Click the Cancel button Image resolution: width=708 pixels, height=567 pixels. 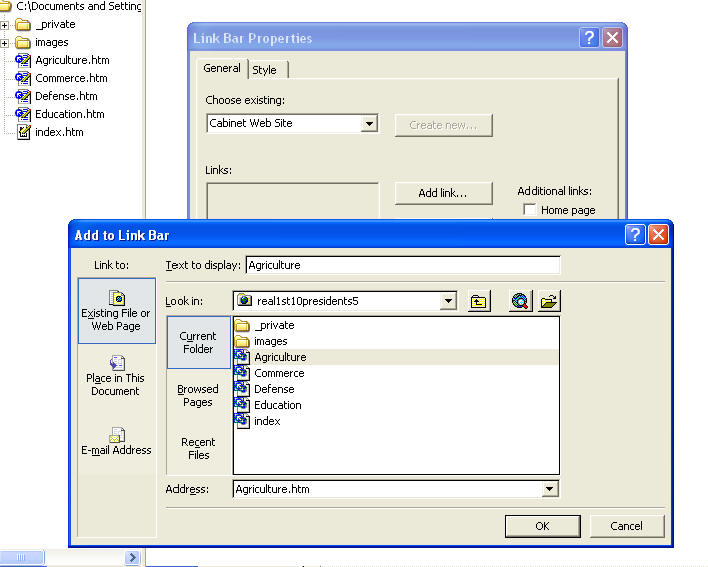point(626,526)
